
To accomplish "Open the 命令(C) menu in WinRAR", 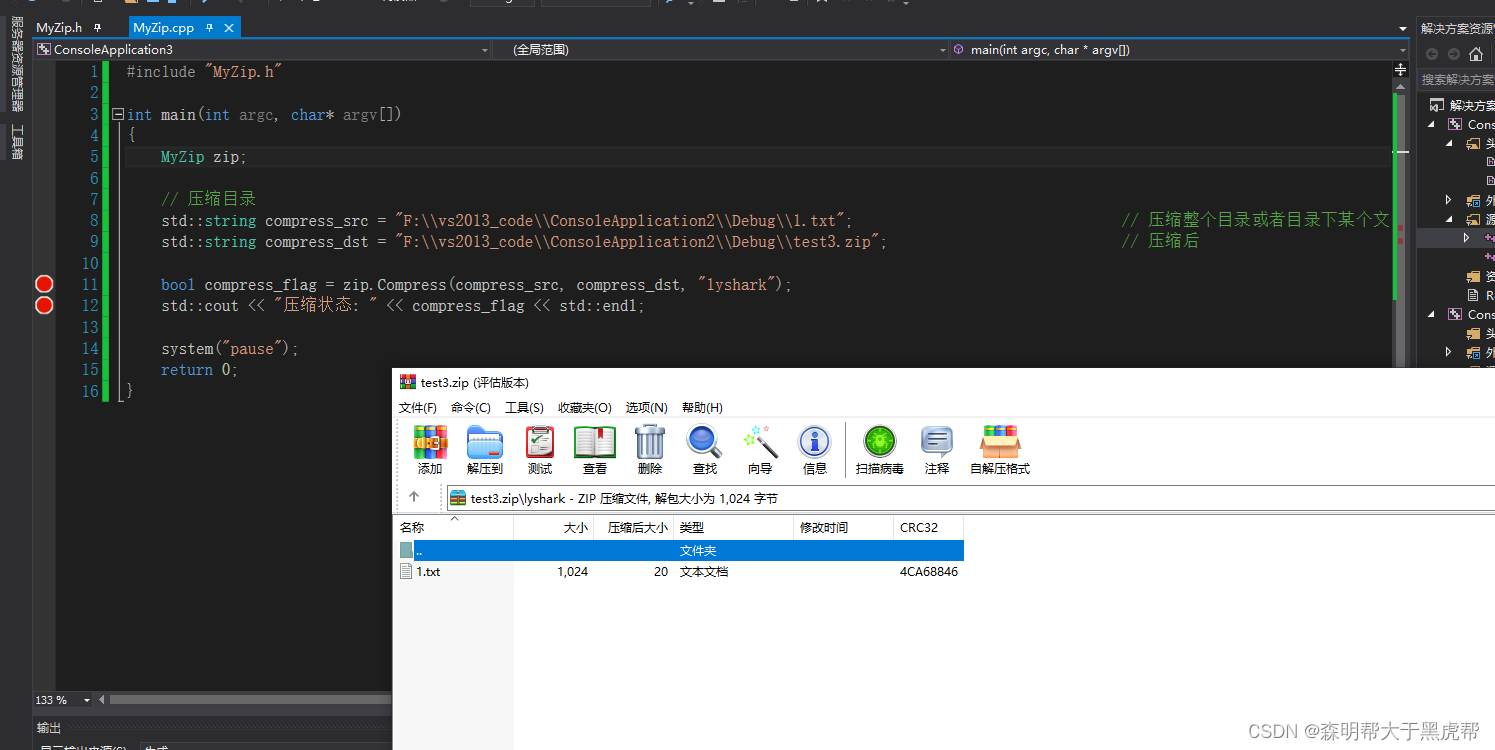I will click(471, 407).
